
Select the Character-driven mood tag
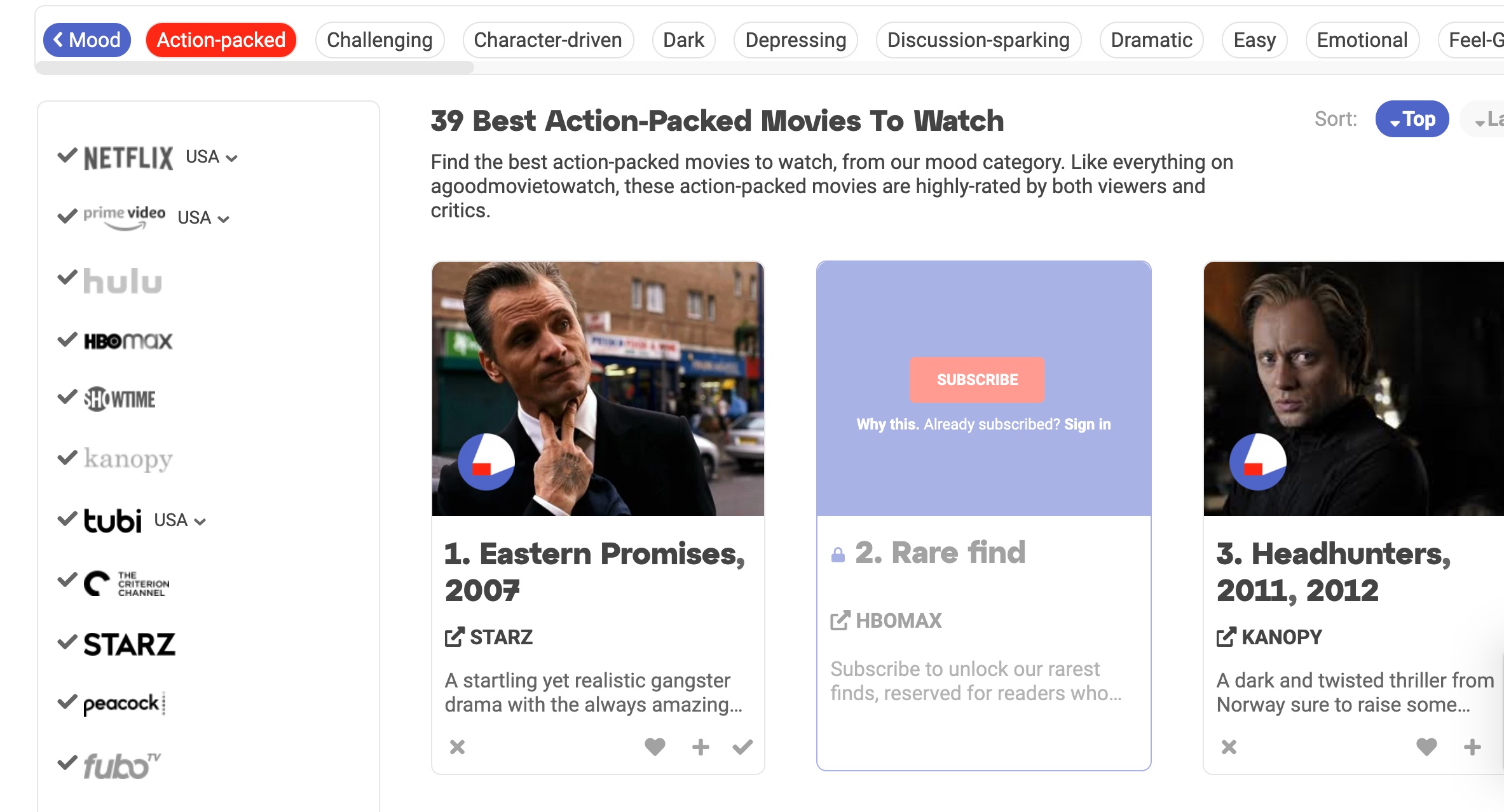coord(547,40)
